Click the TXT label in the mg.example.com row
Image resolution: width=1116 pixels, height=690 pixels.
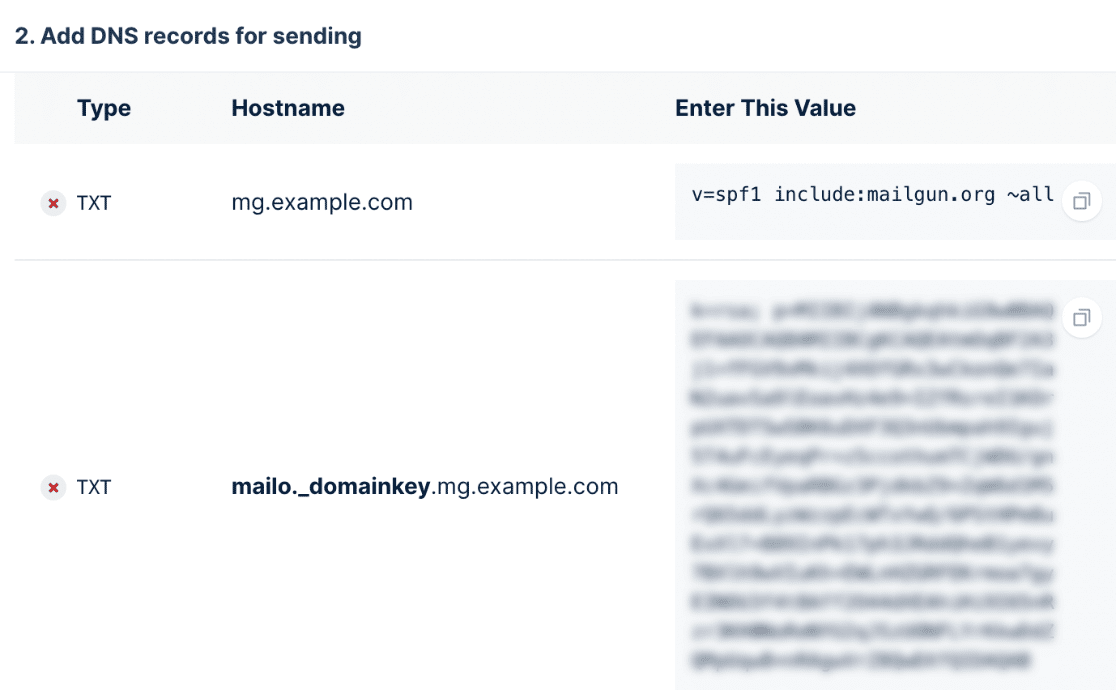click(94, 203)
